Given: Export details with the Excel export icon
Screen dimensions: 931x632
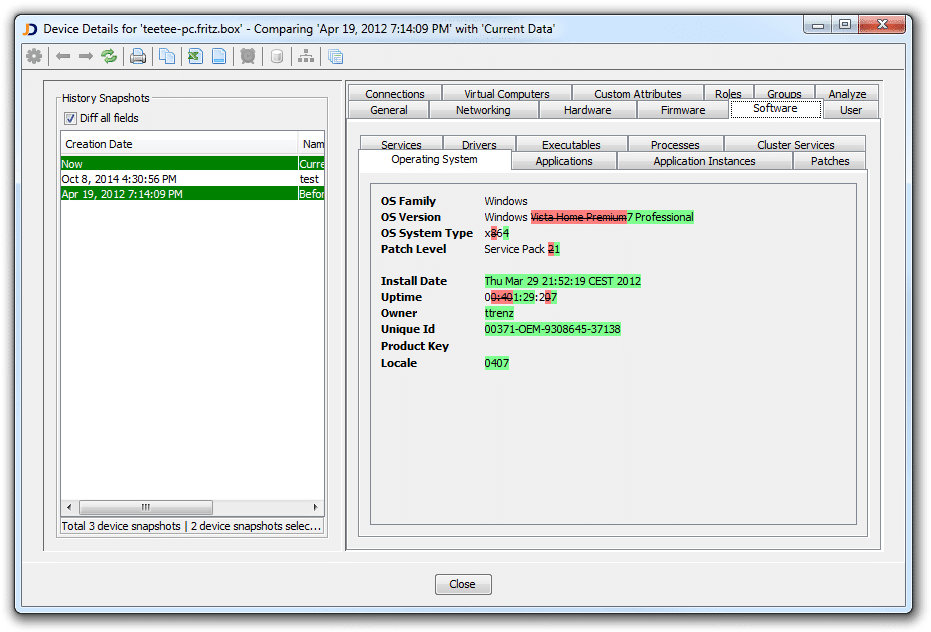Looking at the screenshot, I should pyautogui.click(x=193, y=56).
